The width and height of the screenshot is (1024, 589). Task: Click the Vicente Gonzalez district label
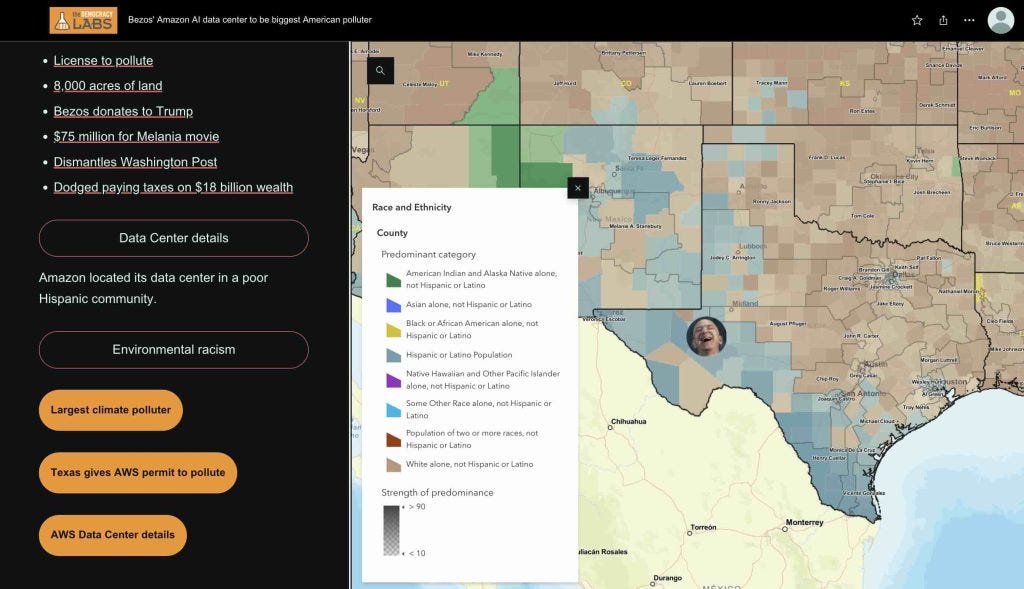[x=863, y=493]
